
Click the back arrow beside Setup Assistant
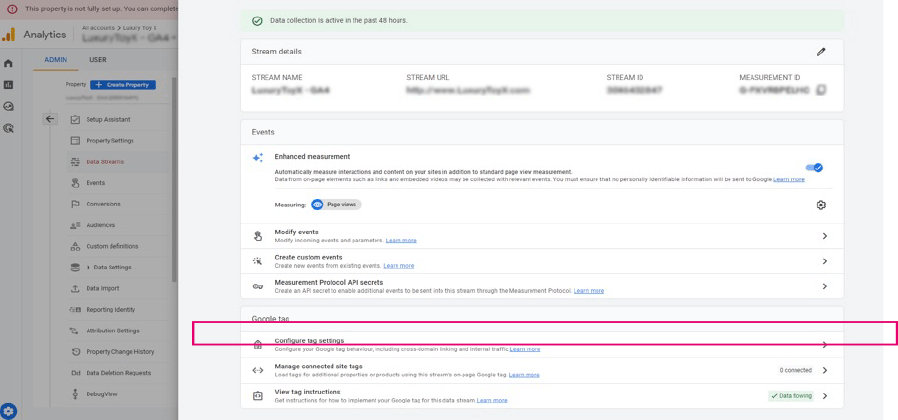coord(50,119)
